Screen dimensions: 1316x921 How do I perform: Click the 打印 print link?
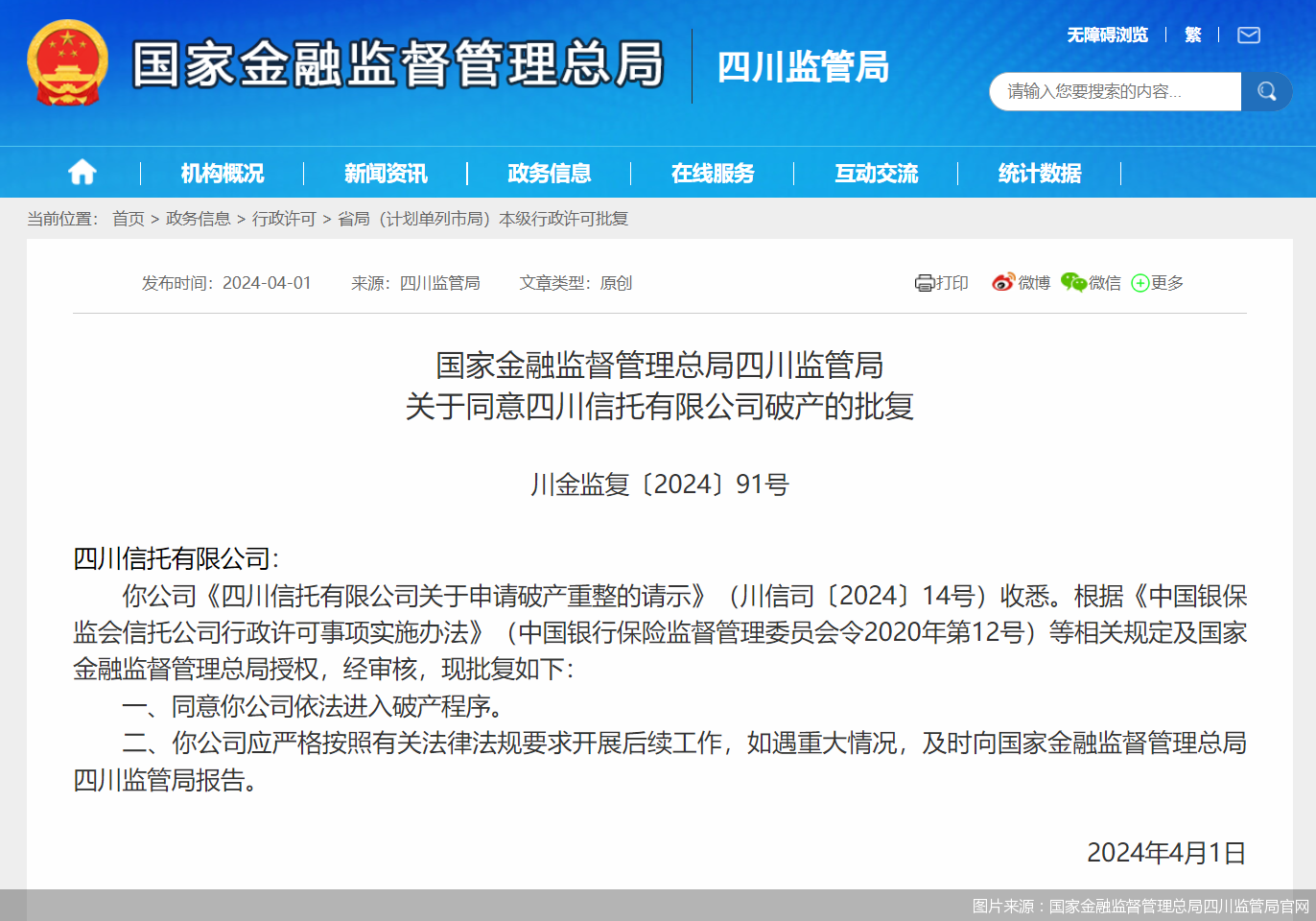(x=952, y=283)
